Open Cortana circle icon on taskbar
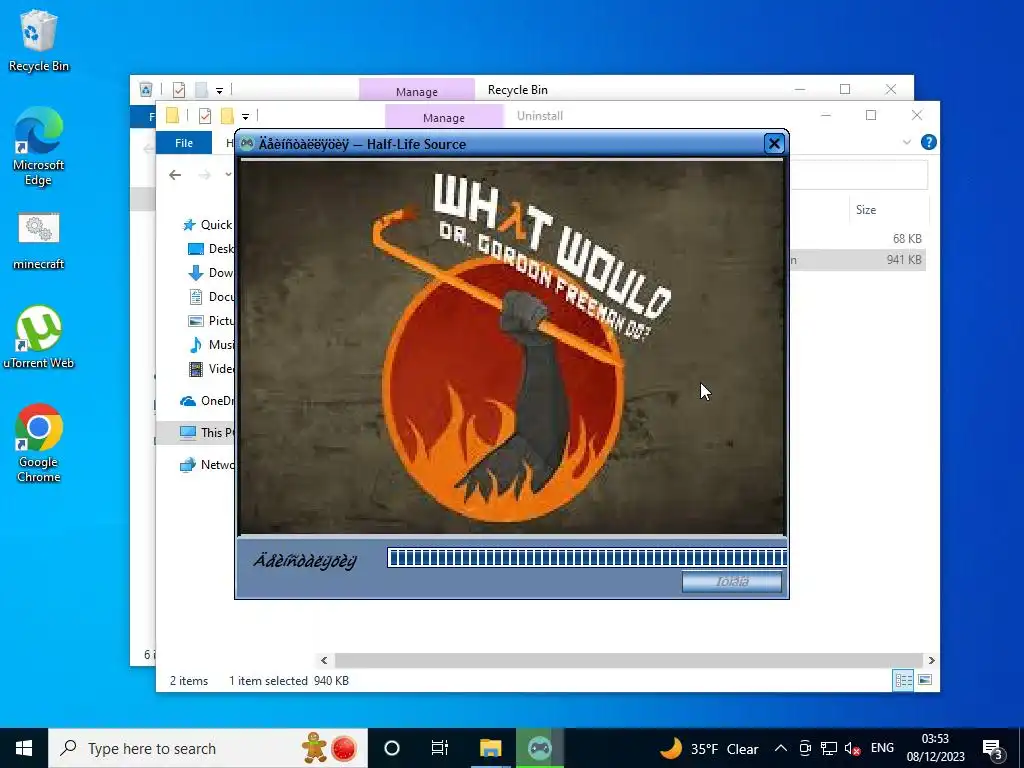 pyautogui.click(x=392, y=748)
